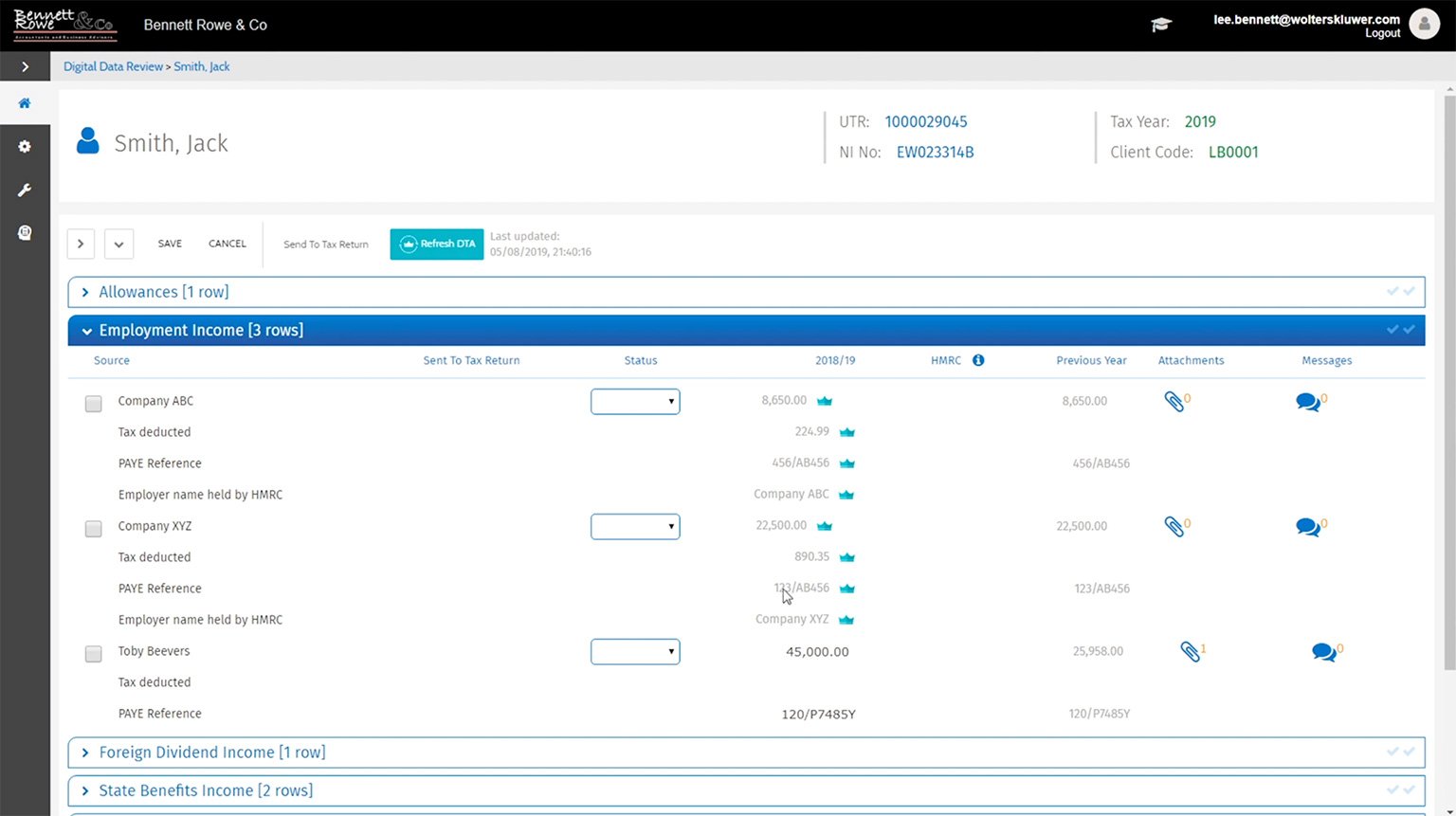Open messages bubble for Company XYZ
1456x816 pixels.
1308,527
